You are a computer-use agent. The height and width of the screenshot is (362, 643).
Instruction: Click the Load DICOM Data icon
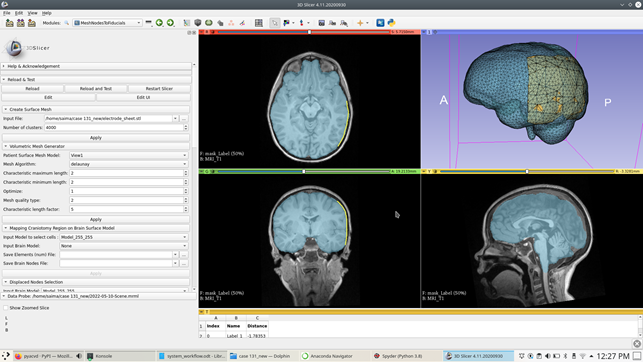point(21,23)
